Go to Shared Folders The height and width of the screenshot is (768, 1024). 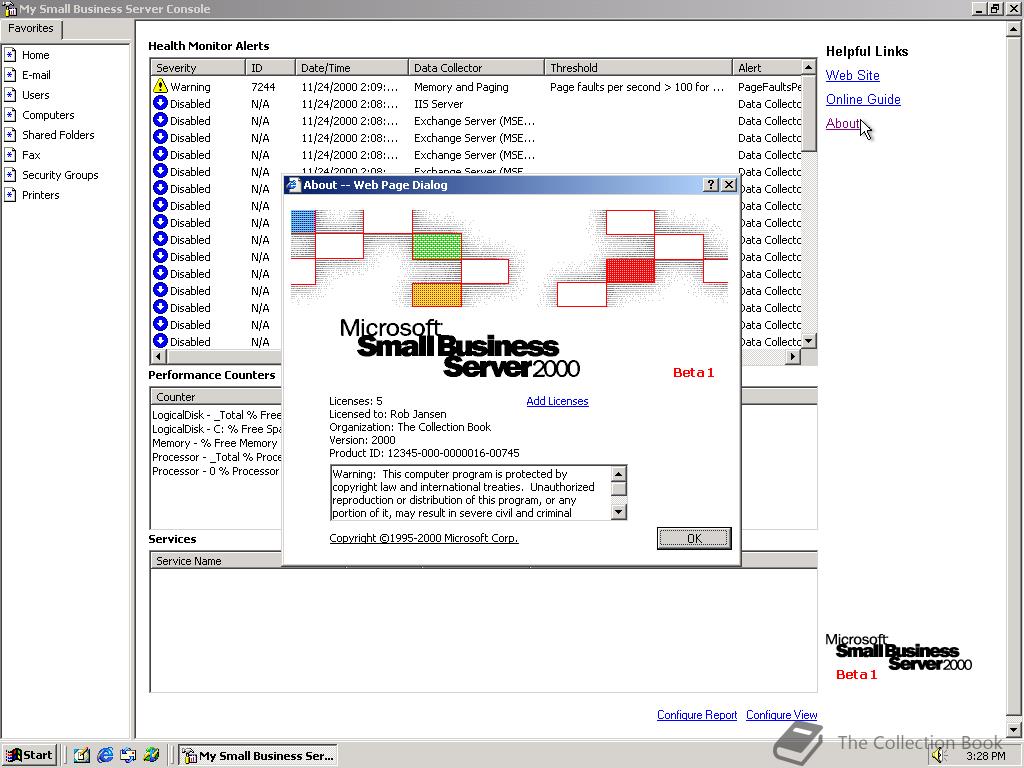58,135
